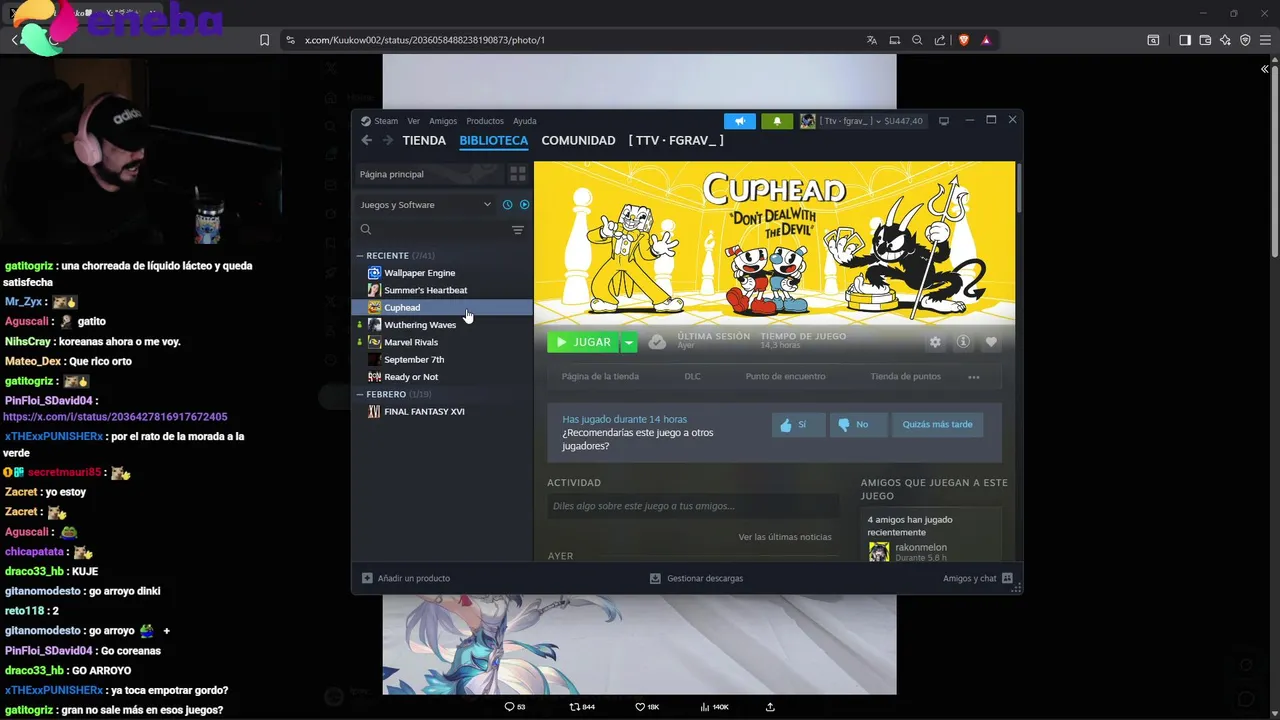Open TTV · FGRAV_ profile tab
1280x720 pixels.
[676, 141]
